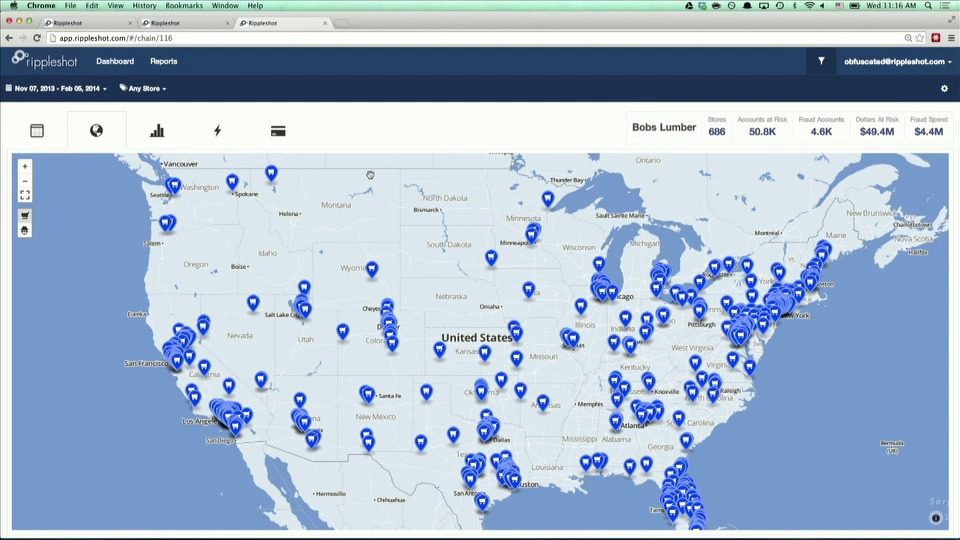Viewport: 960px width, 540px height.
Task: Switch to the second Rippleshot tab
Action: point(184,23)
